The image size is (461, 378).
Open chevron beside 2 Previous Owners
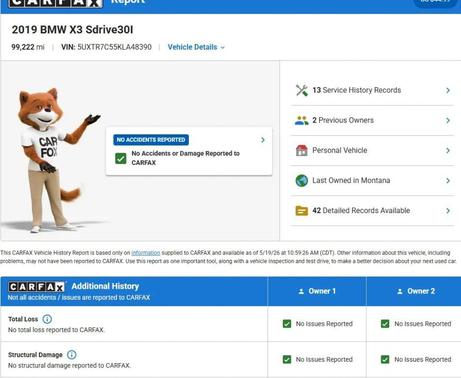point(448,120)
